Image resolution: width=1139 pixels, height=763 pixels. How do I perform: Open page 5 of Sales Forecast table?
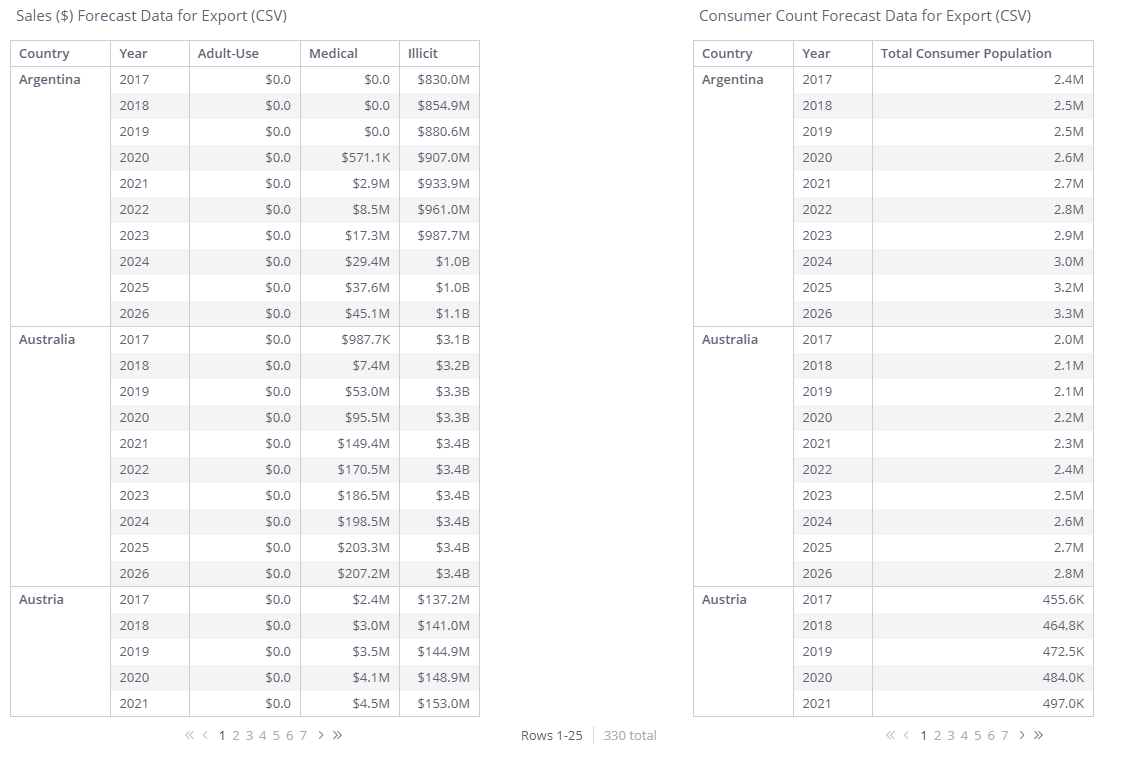pyautogui.click(x=276, y=735)
